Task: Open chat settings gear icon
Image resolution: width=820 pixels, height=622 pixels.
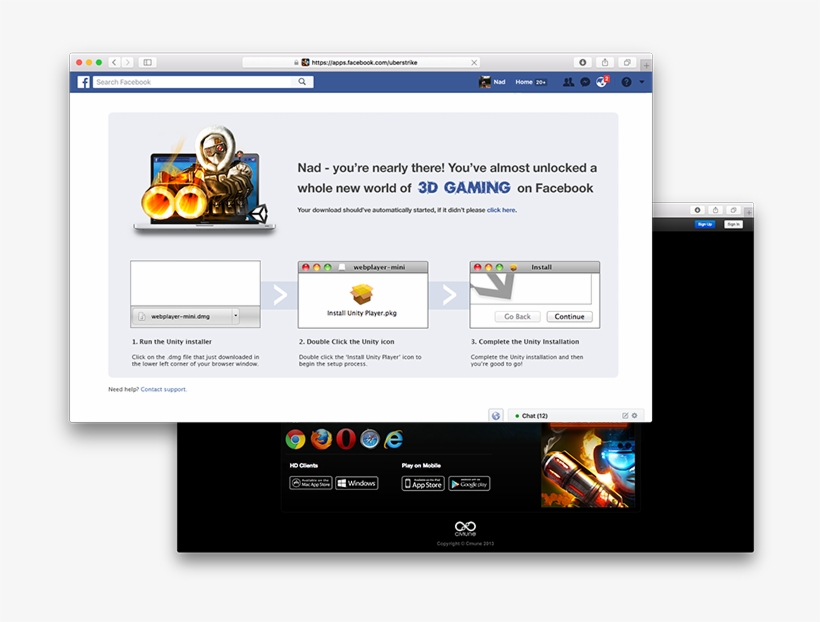Action: pos(634,415)
